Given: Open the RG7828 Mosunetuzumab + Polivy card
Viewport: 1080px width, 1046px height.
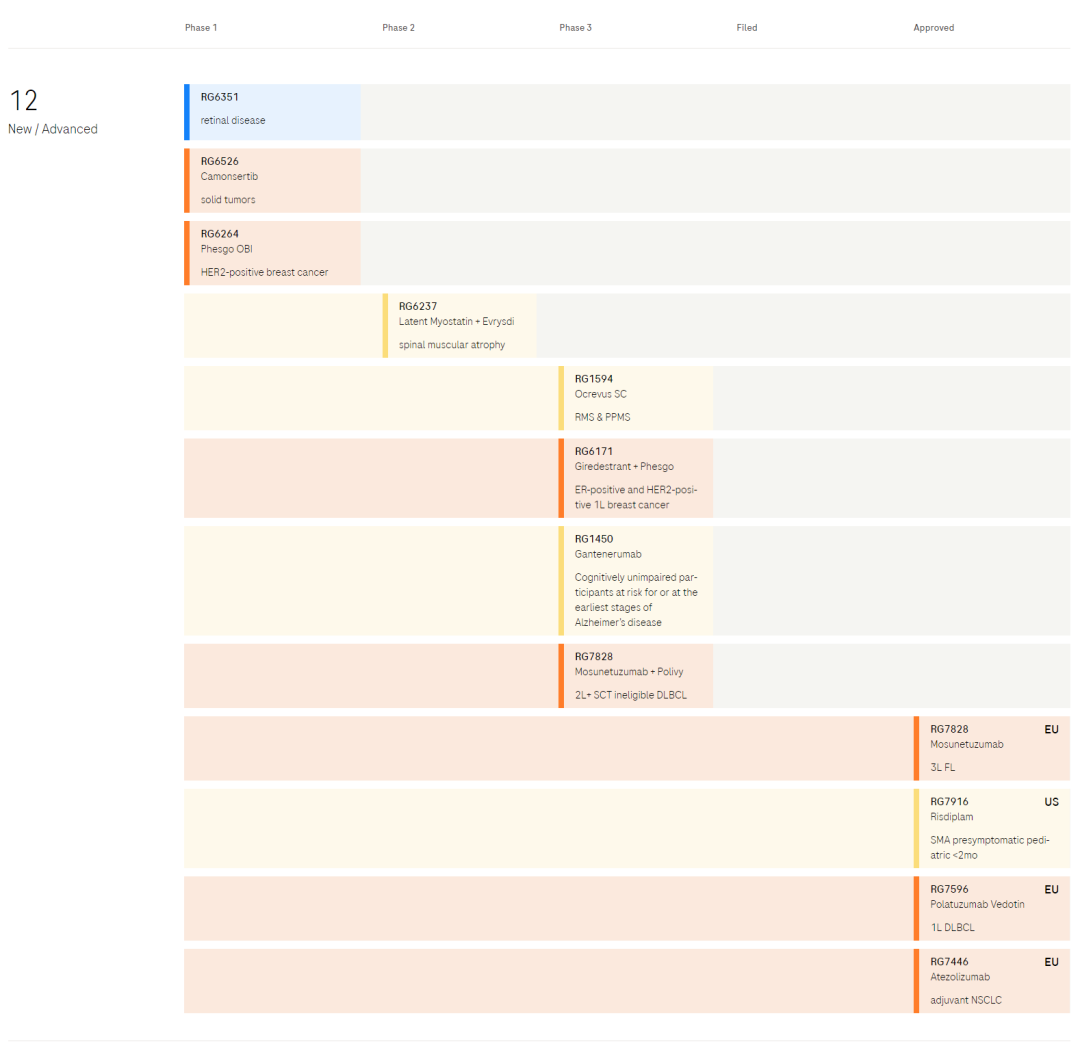Looking at the screenshot, I should coord(636,676).
